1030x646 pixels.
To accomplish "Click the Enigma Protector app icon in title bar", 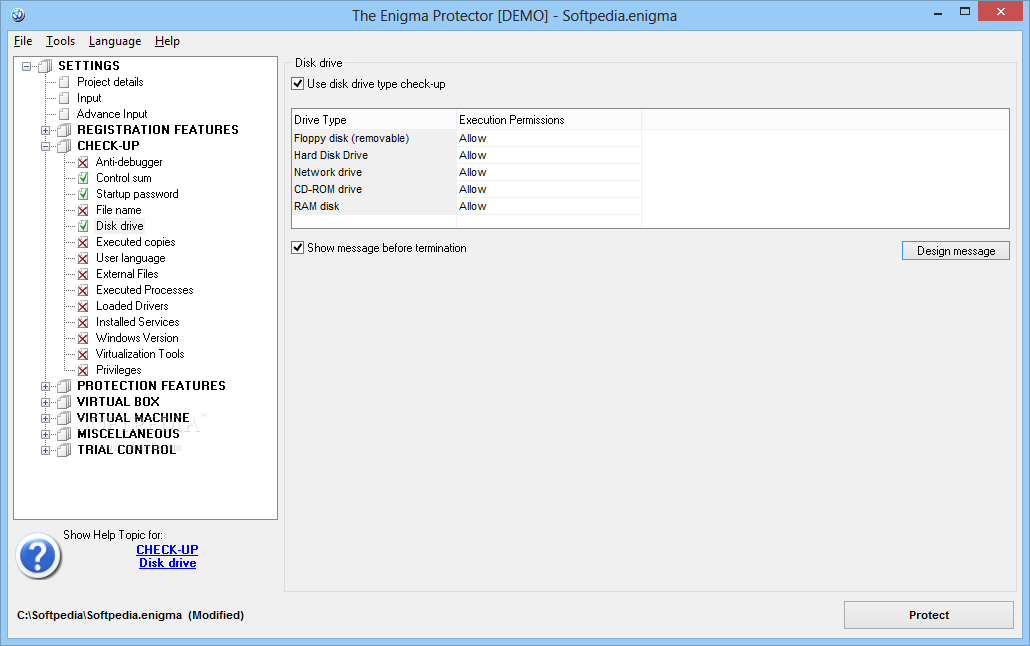I will [x=18, y=14].
